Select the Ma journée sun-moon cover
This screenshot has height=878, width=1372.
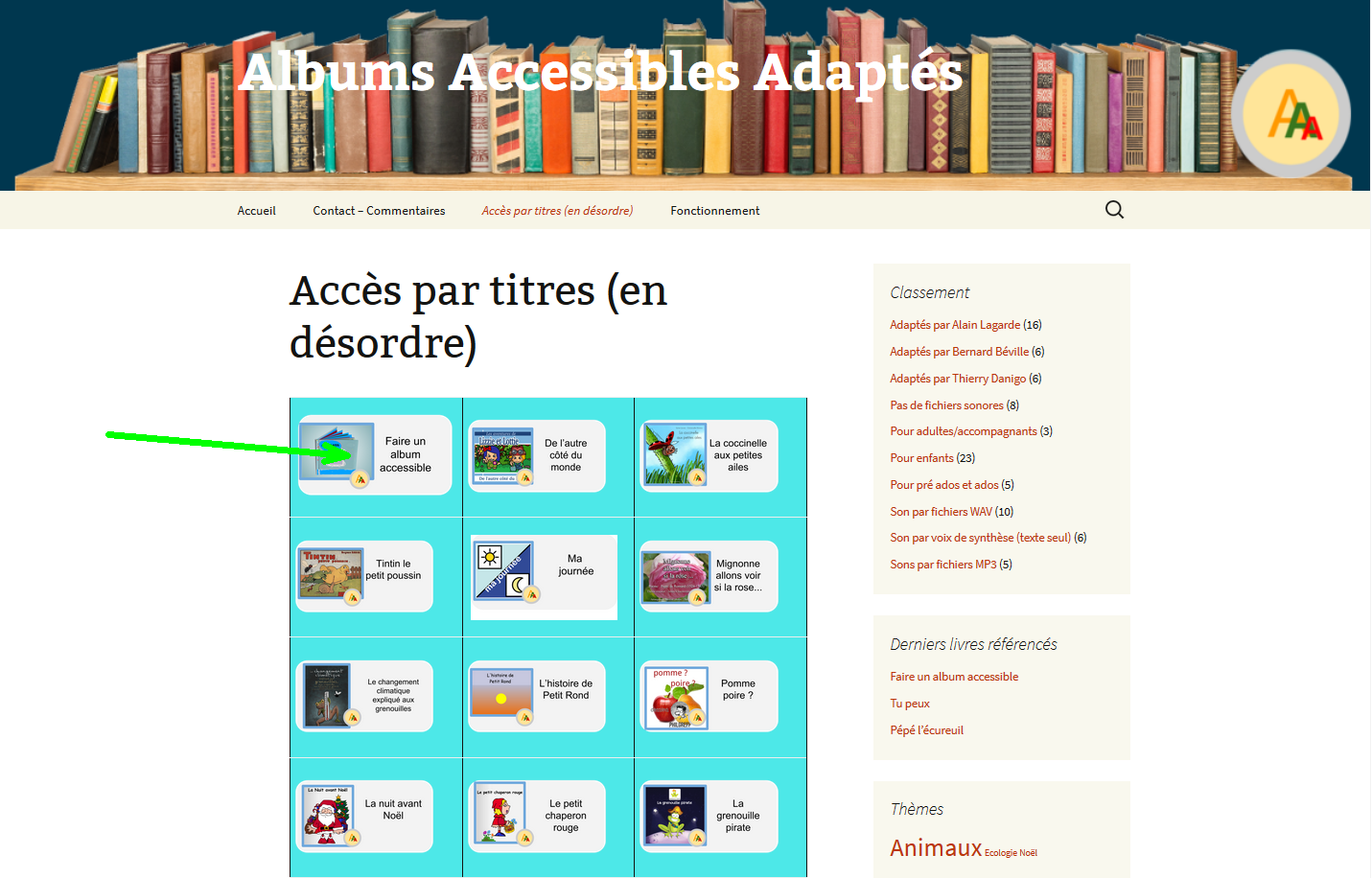[504, 570]
